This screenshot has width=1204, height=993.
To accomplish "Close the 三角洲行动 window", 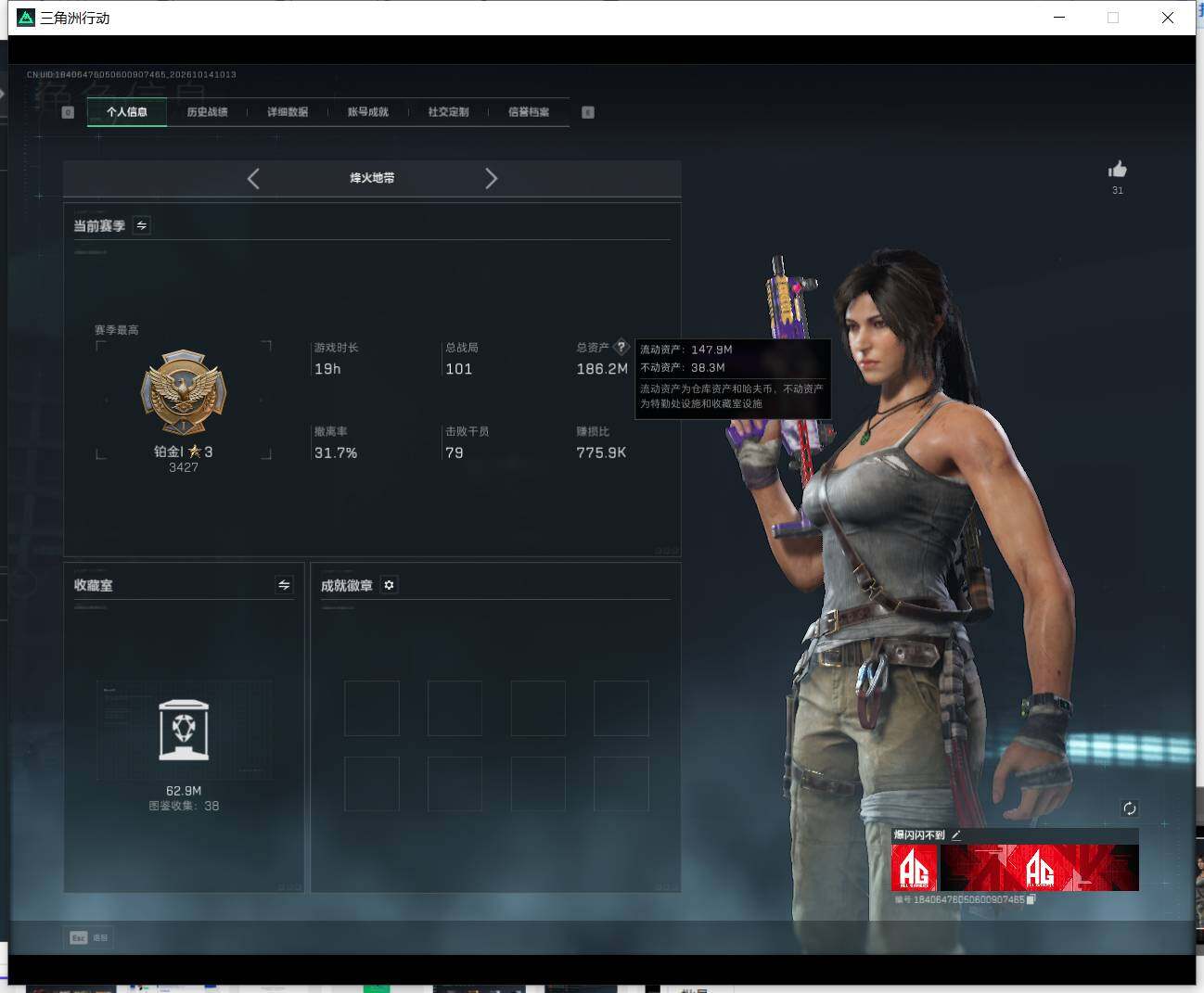I will coord(1168,18).
